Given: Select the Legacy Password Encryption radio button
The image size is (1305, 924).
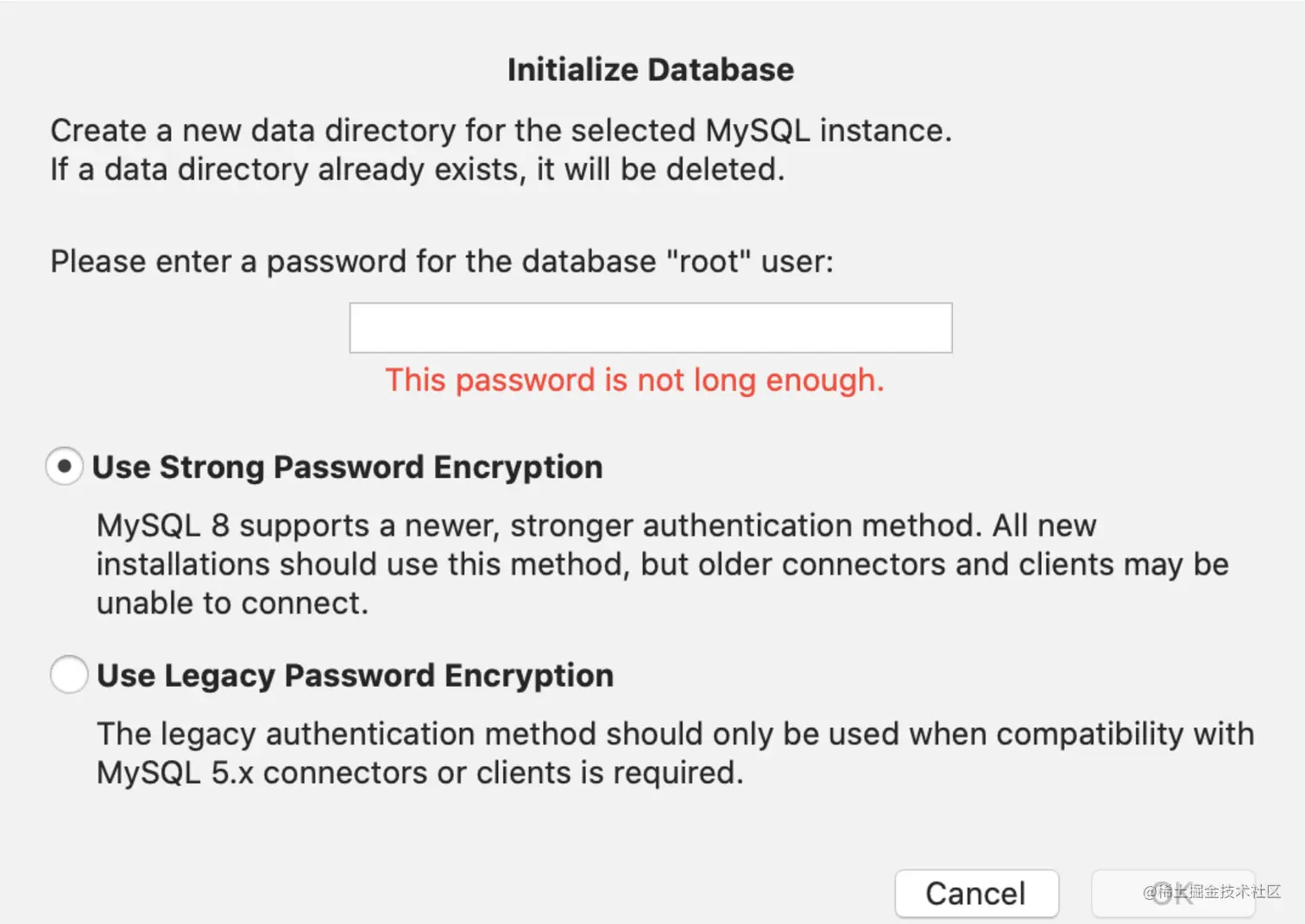Looking at the screenshot, I should pyautogui.click(x=69, y=675).
